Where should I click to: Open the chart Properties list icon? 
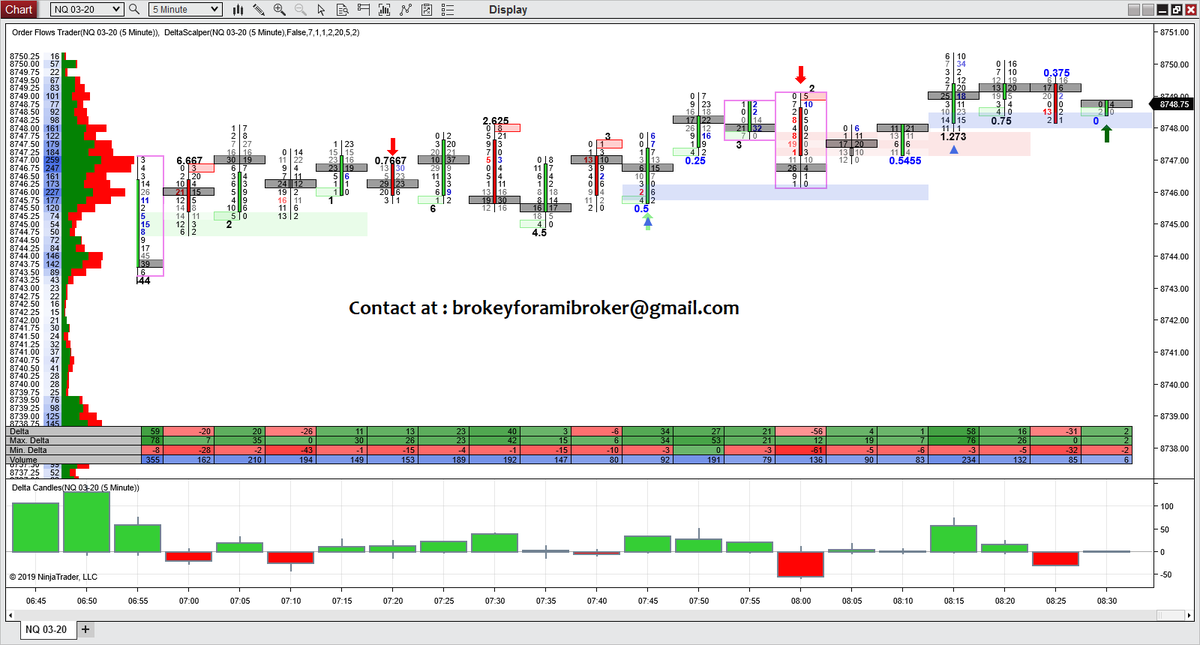point(448,10)
